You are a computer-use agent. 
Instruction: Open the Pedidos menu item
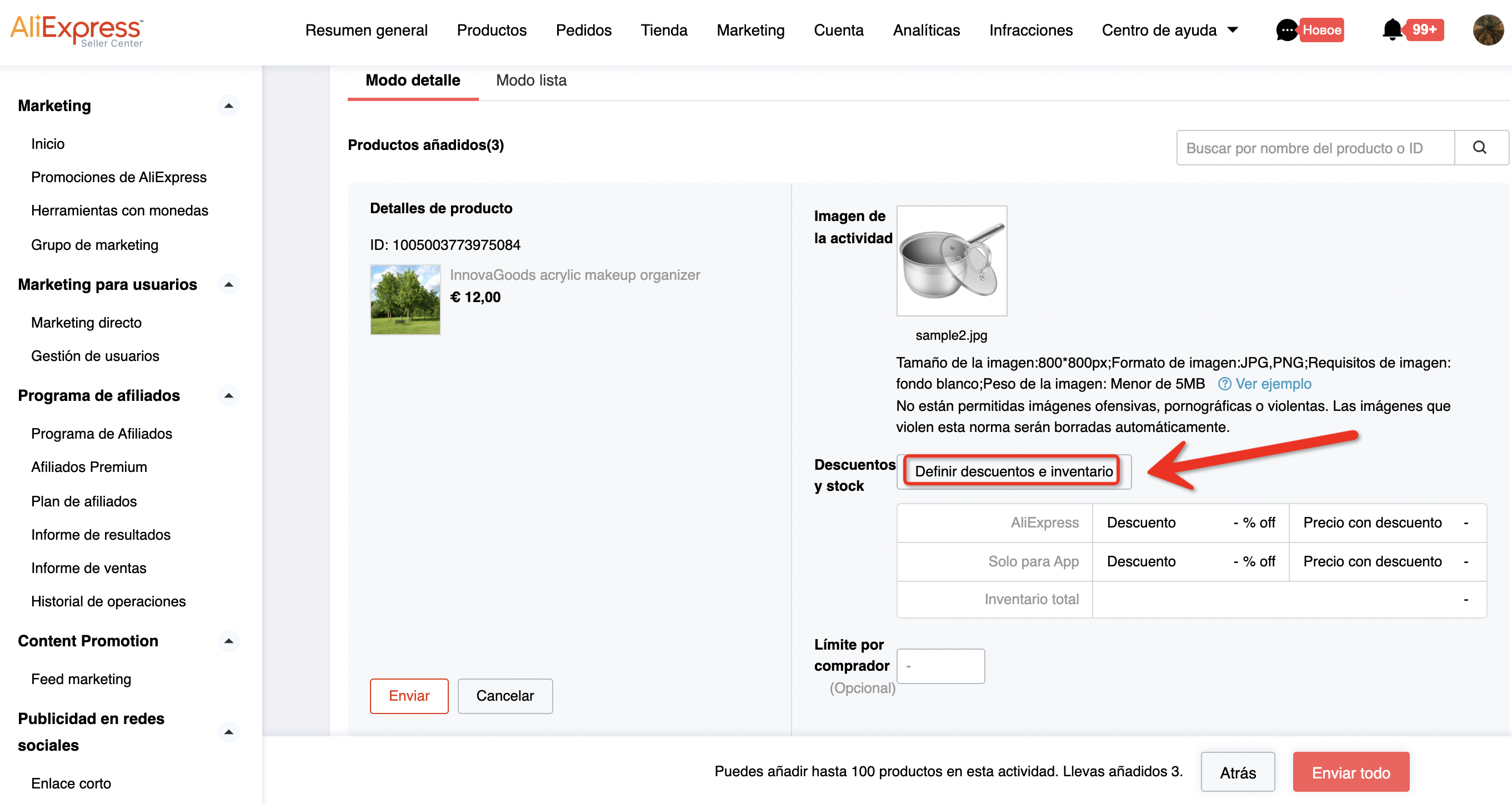[583, 30]
